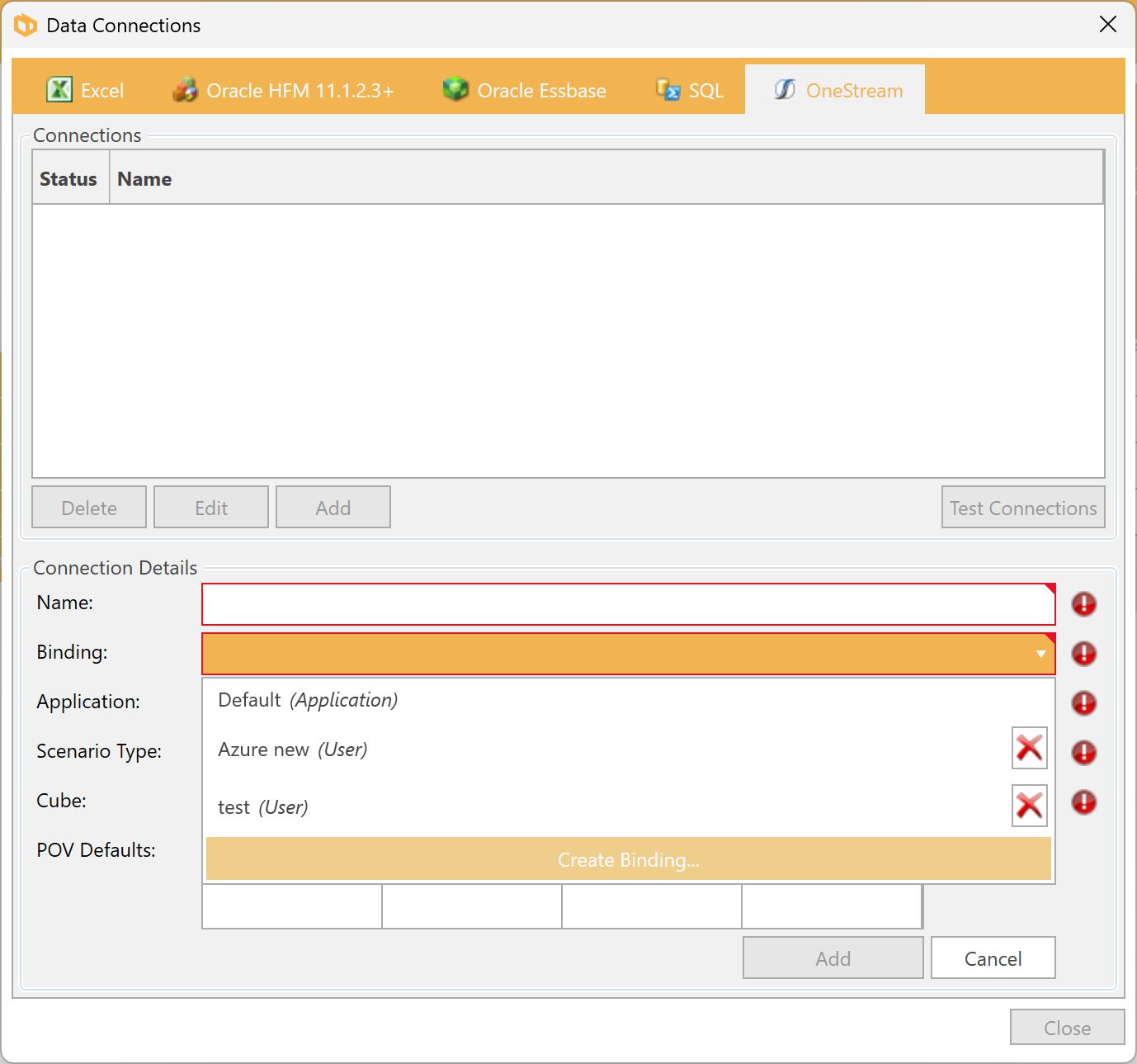Choose Default (Application) binding option
This screenshot has width=1137, height=1064.
[x=629, y=700]
